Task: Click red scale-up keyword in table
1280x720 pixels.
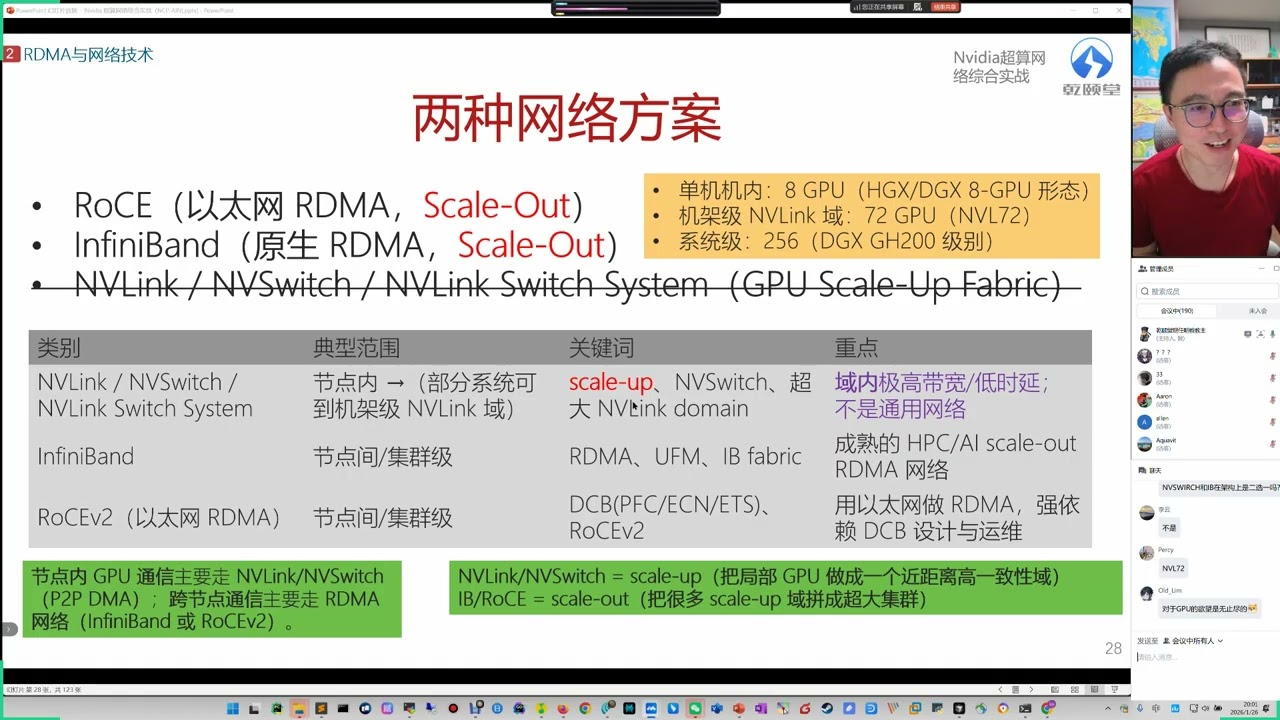Action: [x=610, y=383]
